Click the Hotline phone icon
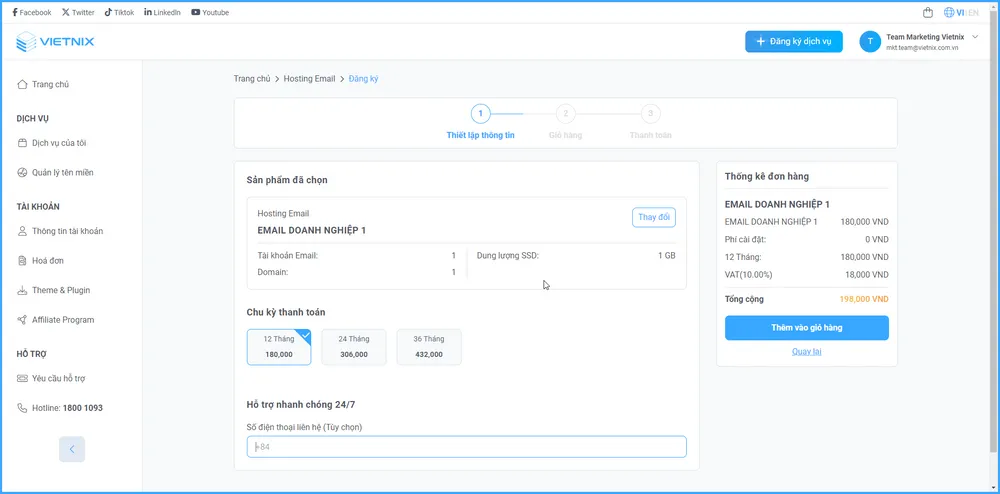The image size is (1000, 494). 22,408
